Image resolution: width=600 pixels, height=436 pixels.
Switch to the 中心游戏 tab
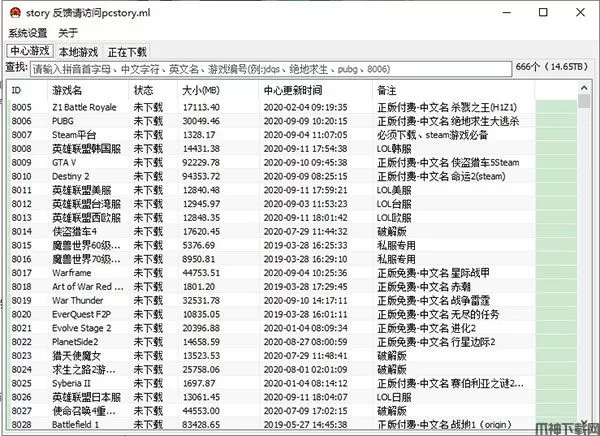tap(30, 51)
